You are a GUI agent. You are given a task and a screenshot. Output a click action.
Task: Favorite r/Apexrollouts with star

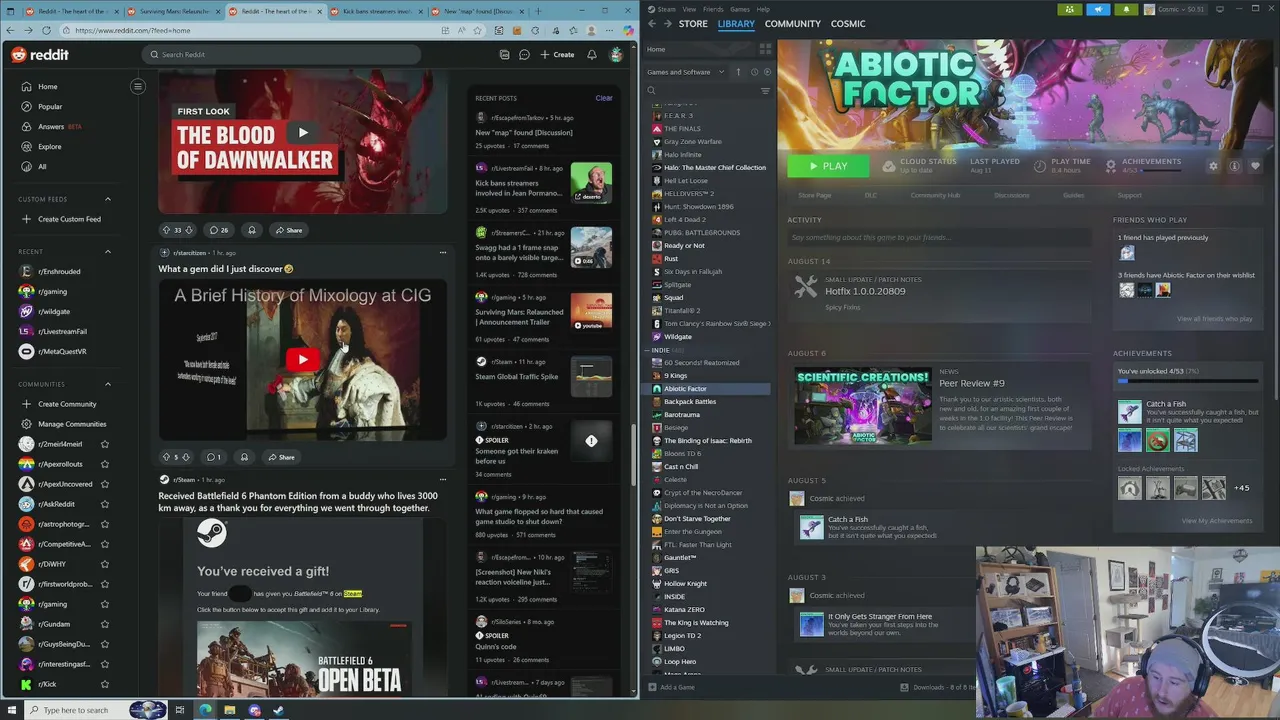[x=105, y=464]
